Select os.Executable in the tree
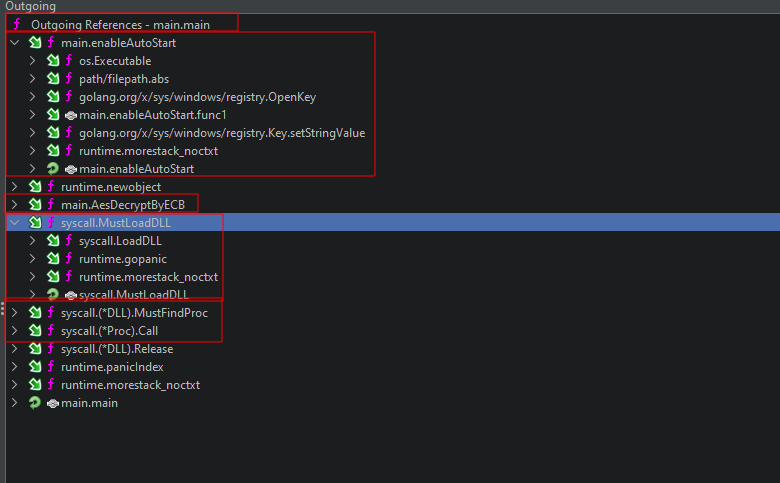Screen dimensions: 780x483 115,61
